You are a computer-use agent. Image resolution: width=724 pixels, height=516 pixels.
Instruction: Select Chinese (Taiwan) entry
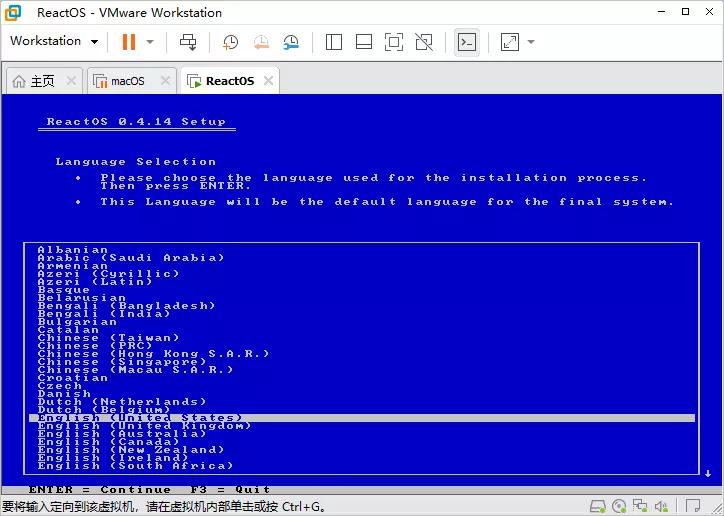tap(109, 338)
